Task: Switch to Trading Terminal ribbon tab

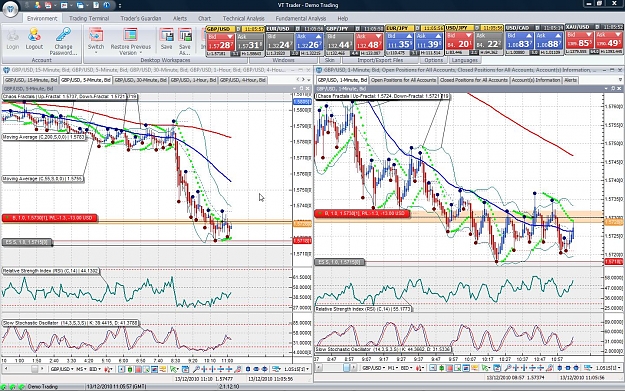Action: (x=89, y=18)
